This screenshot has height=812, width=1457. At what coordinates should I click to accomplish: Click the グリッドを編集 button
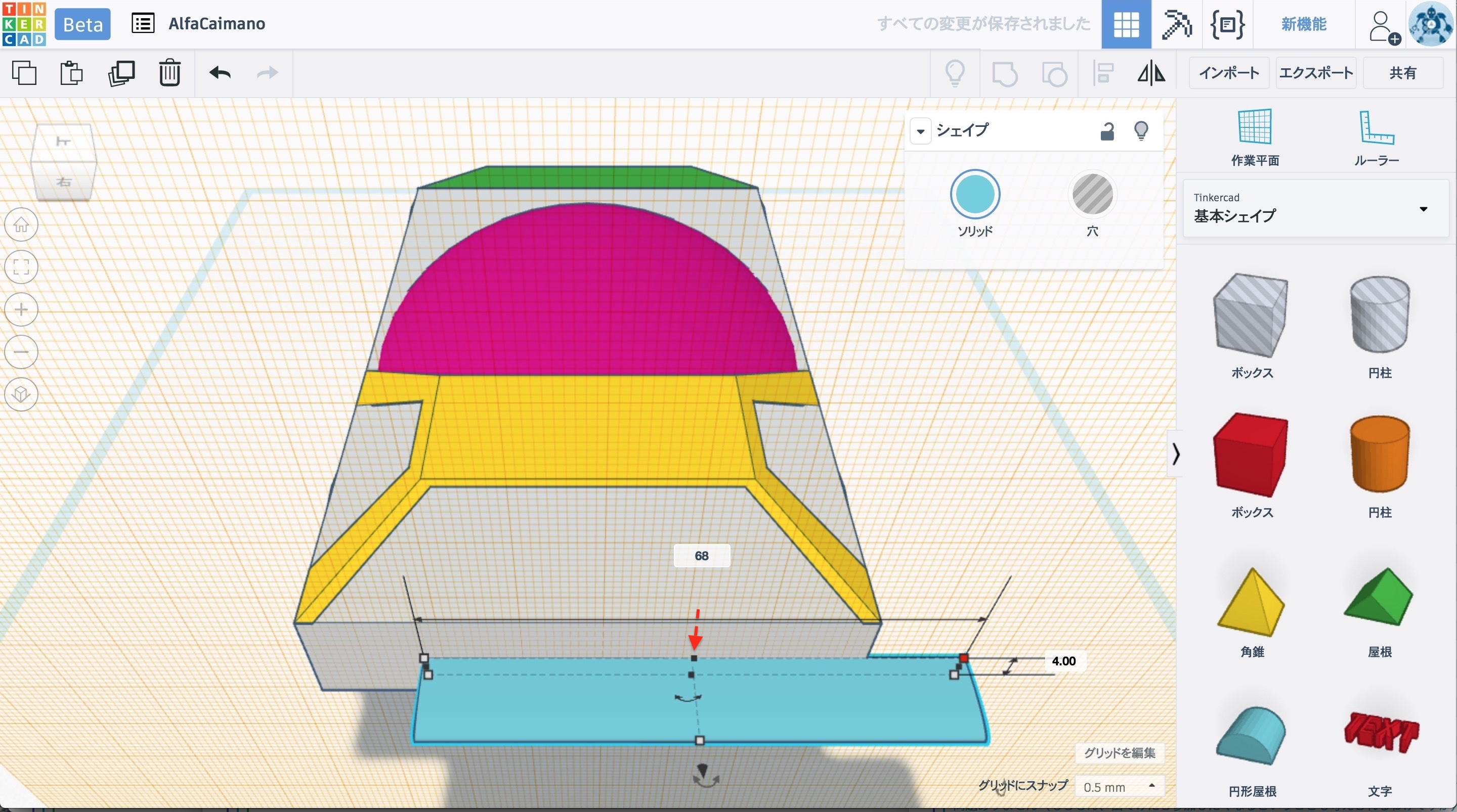pyautogui.click(x=1120, y=753)
